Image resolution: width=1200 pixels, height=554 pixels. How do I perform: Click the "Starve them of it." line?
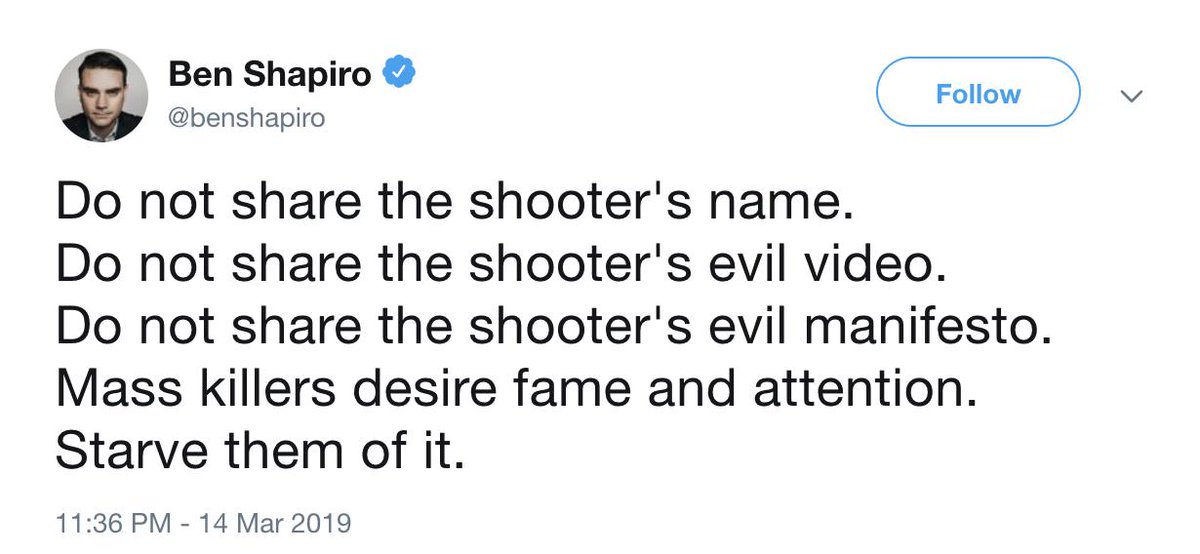pos(260,450)
